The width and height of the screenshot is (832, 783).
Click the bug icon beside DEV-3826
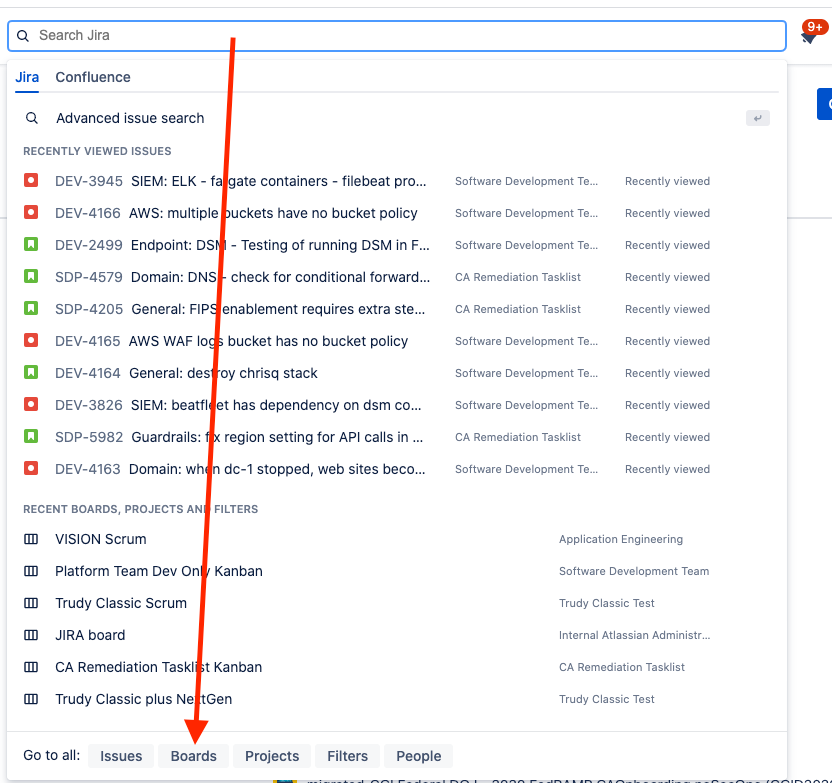(31, 404)
